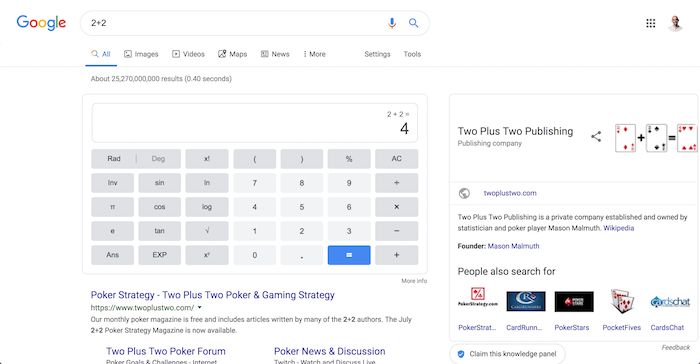
Task: Click the account profile picture
Action: point(675,23)
